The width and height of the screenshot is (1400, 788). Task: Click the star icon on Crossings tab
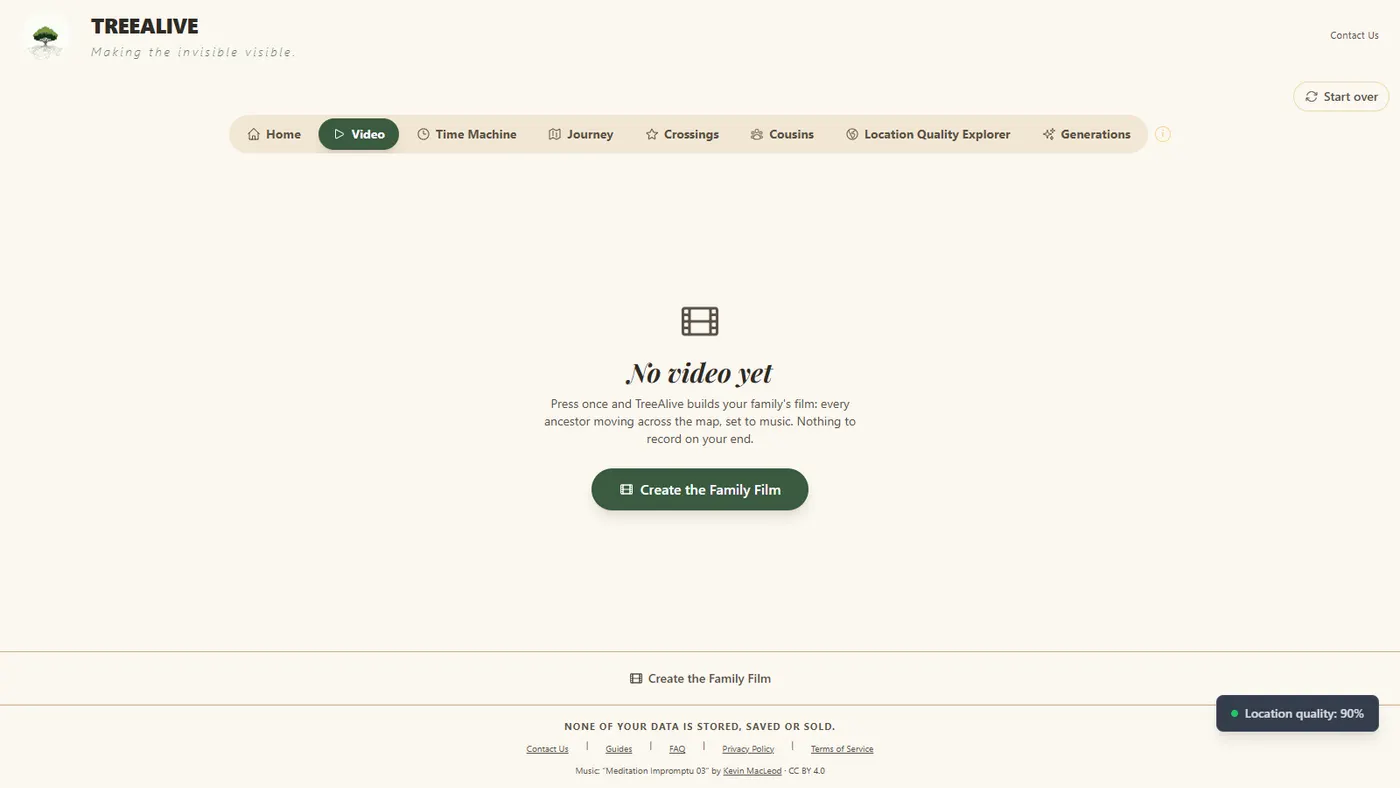(651, 134)
